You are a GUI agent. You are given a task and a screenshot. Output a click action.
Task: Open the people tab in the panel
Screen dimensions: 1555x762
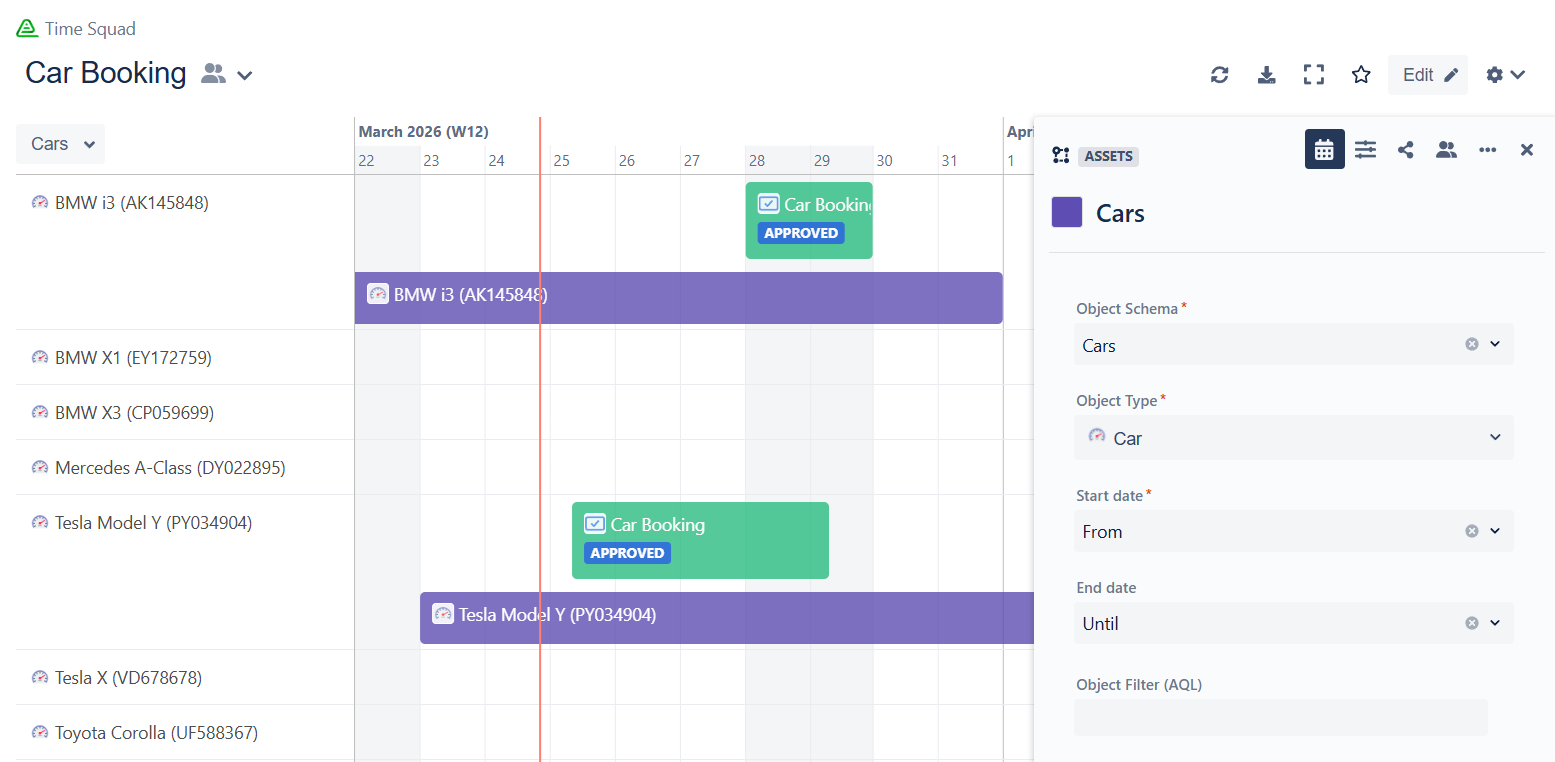[x=1446, y=150]
